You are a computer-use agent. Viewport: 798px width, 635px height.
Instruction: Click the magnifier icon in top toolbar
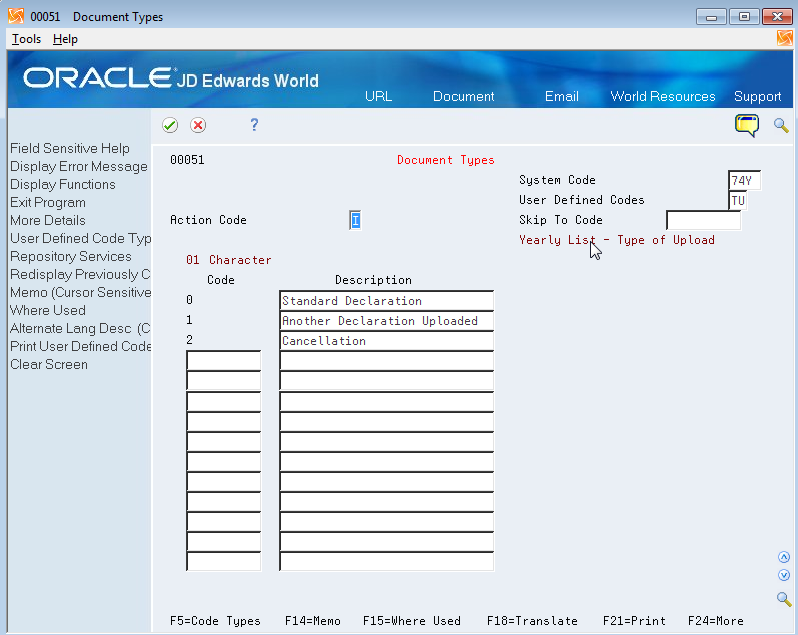[x=781, y=125]
